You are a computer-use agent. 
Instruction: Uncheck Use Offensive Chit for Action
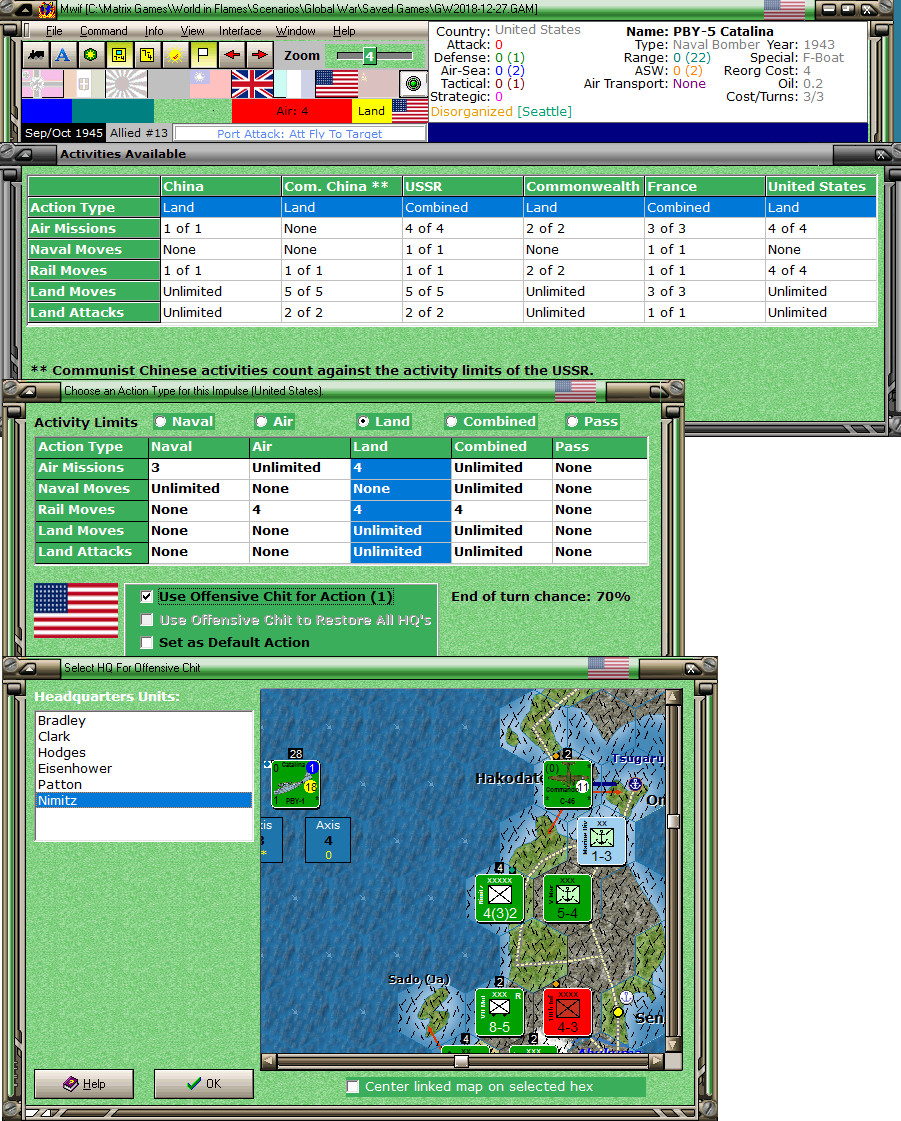(147, 596)
